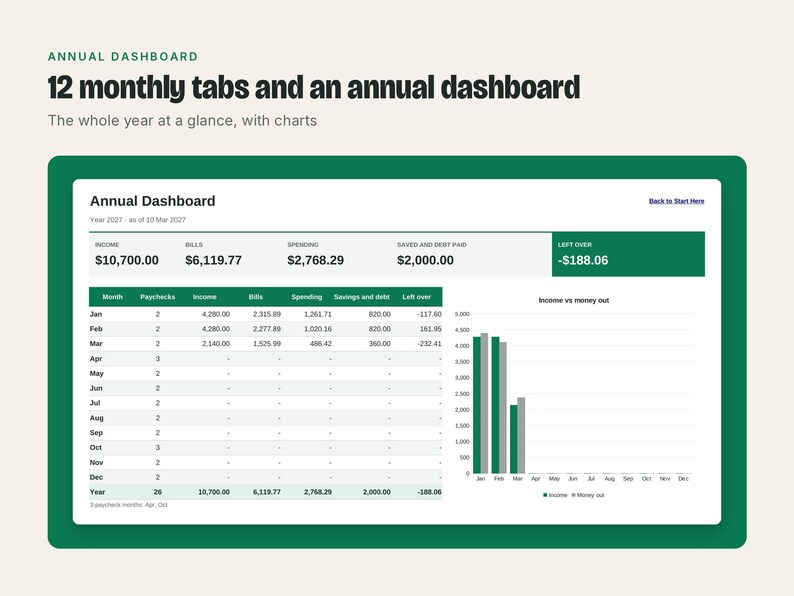The height and width of the screenshot is (596, 794).
Task: Click the Left over -$188.06 card
Action: point(628,254)
